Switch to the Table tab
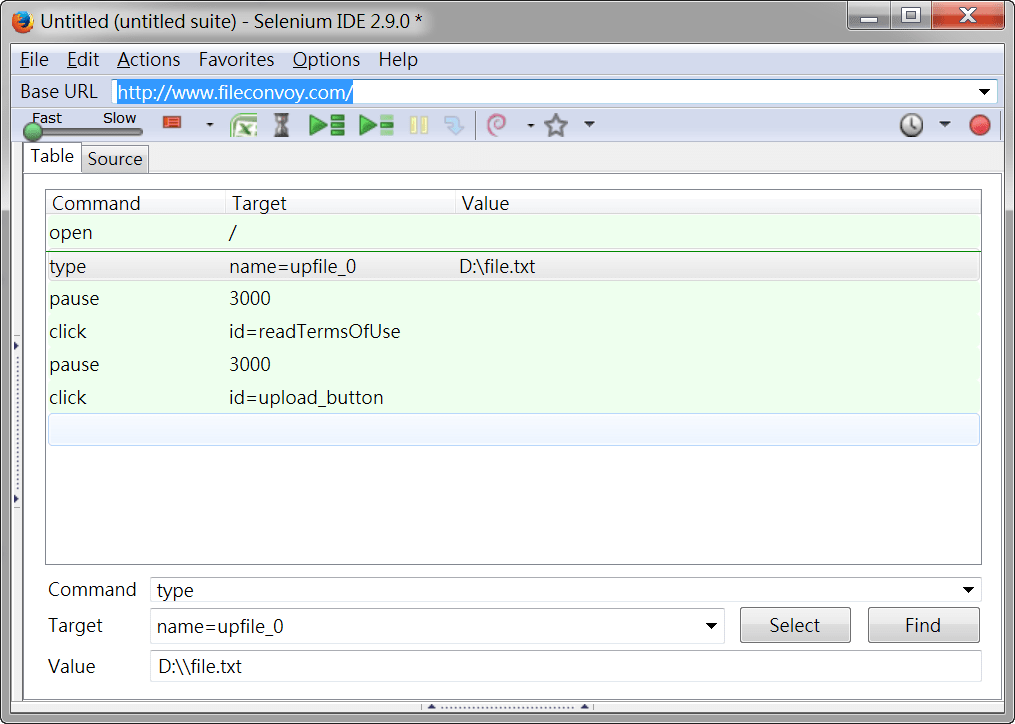Image resolution: width=1015 pixels, height=724 pixels. click(52, 156)
